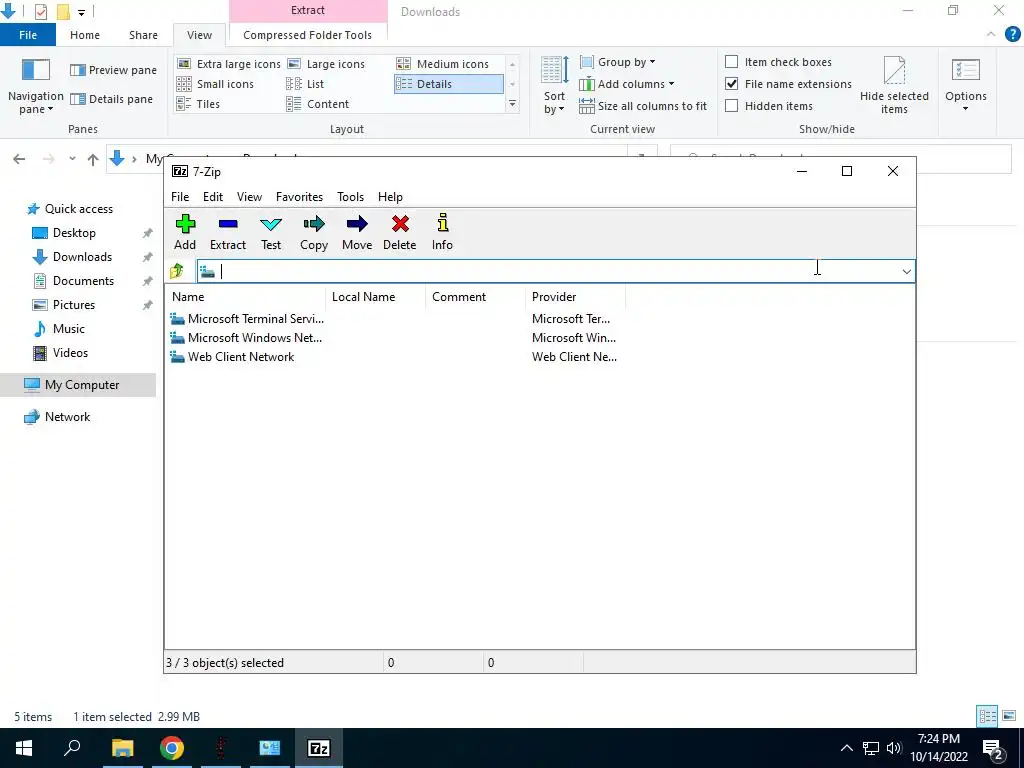Choose Content layout
Viewport: 1024px width, 768px height.
(318, 104)
